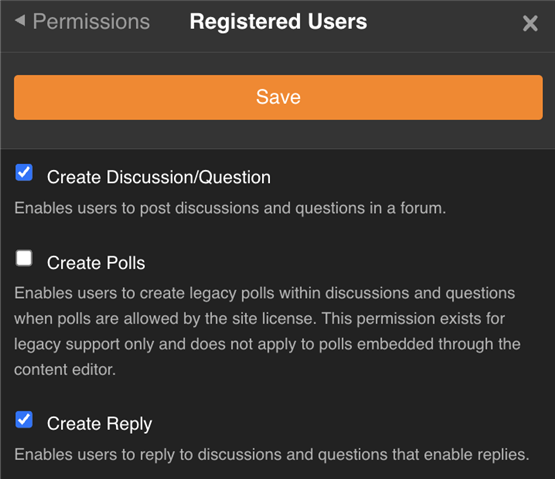555x479 pixels.
Task: Click the 'legacy polls within discussions' line
Action: click(264, 293)
